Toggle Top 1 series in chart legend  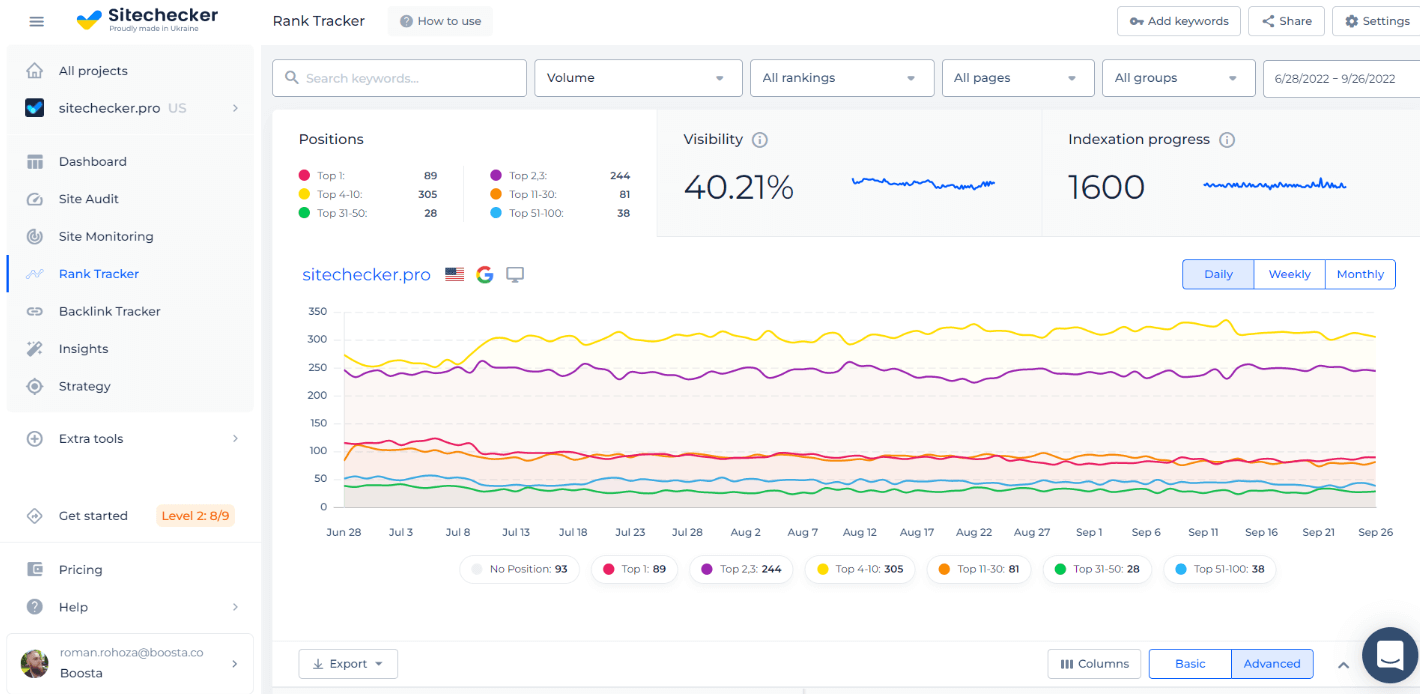tap(635, 569)
